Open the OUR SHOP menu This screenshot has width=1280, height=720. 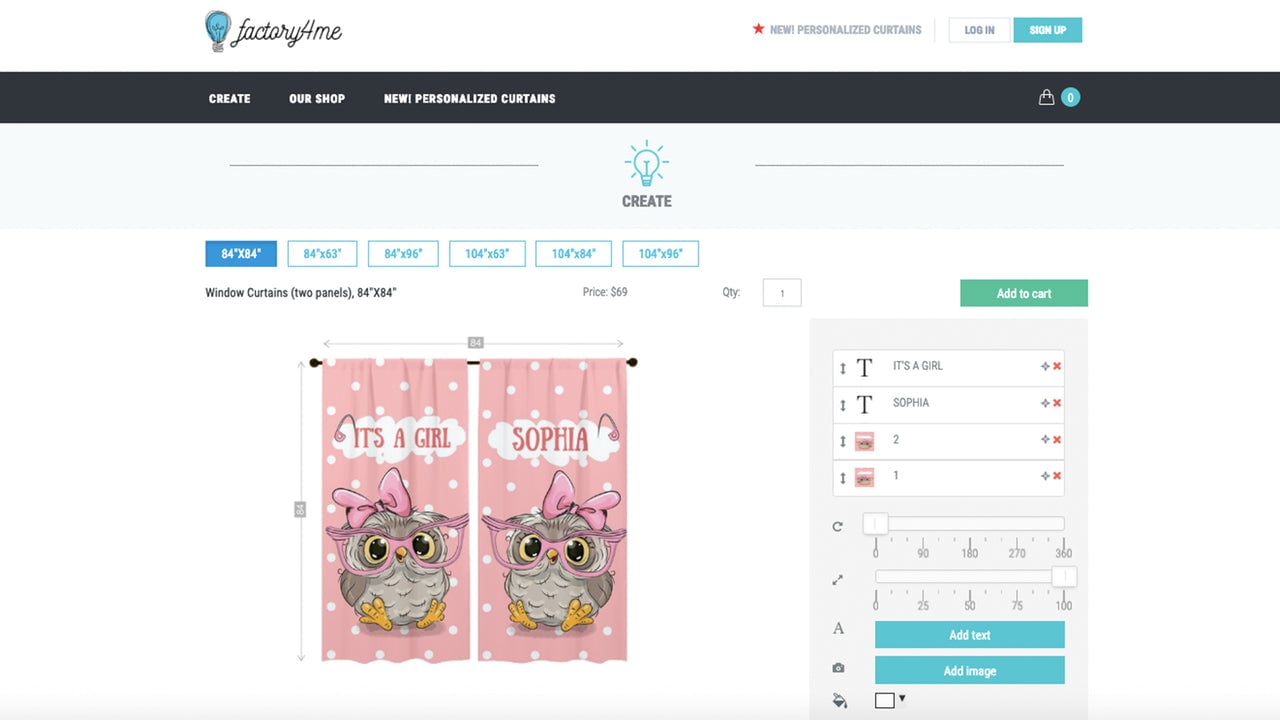coord(317,98)
